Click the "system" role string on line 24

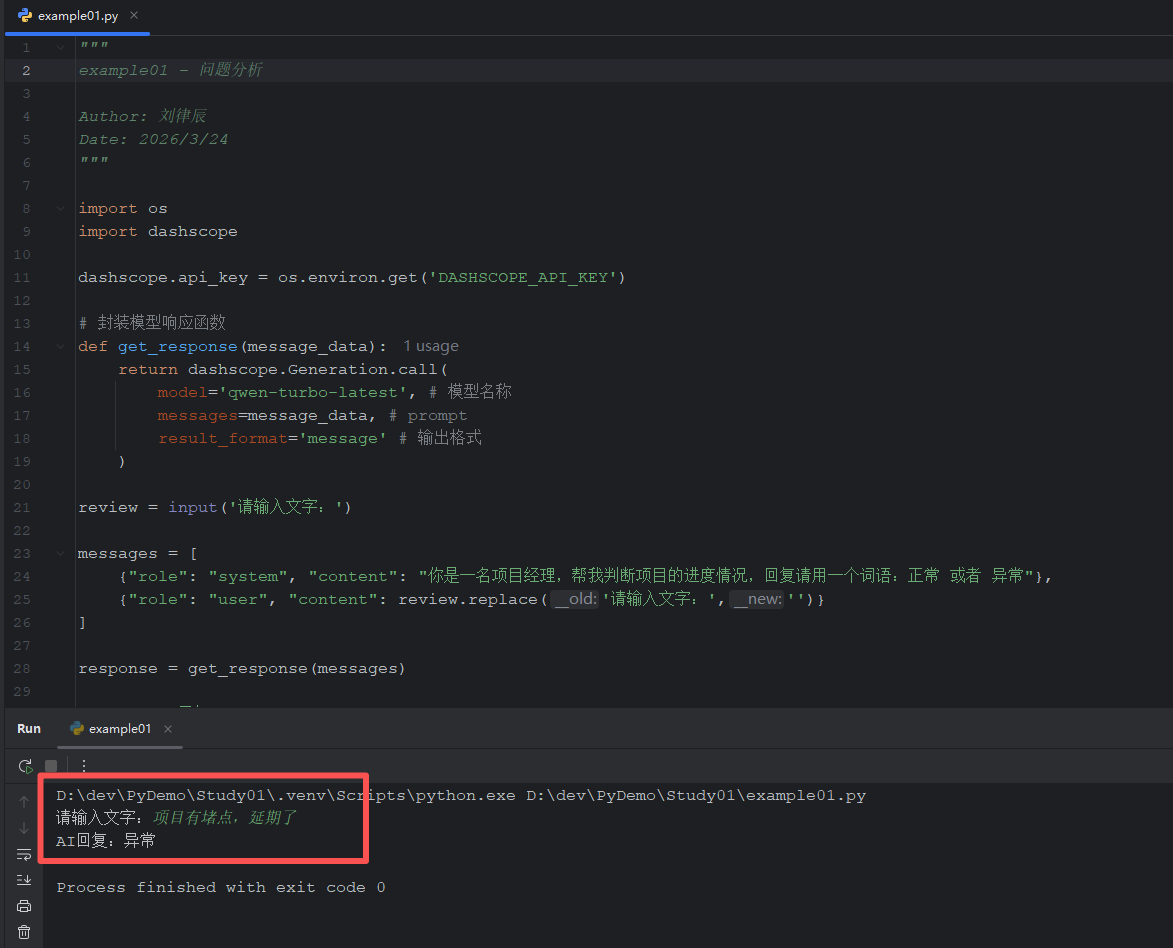(x=248, y=576)
